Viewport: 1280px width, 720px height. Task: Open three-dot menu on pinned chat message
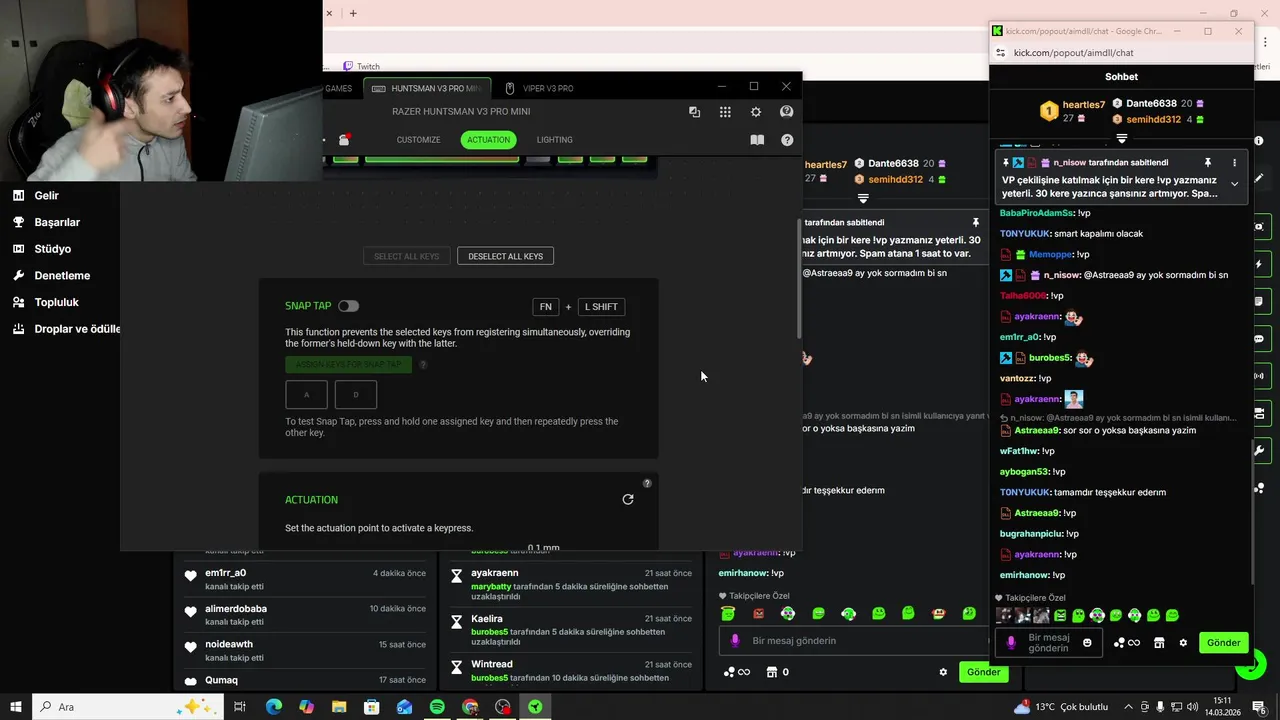[x=1234, y=162]
